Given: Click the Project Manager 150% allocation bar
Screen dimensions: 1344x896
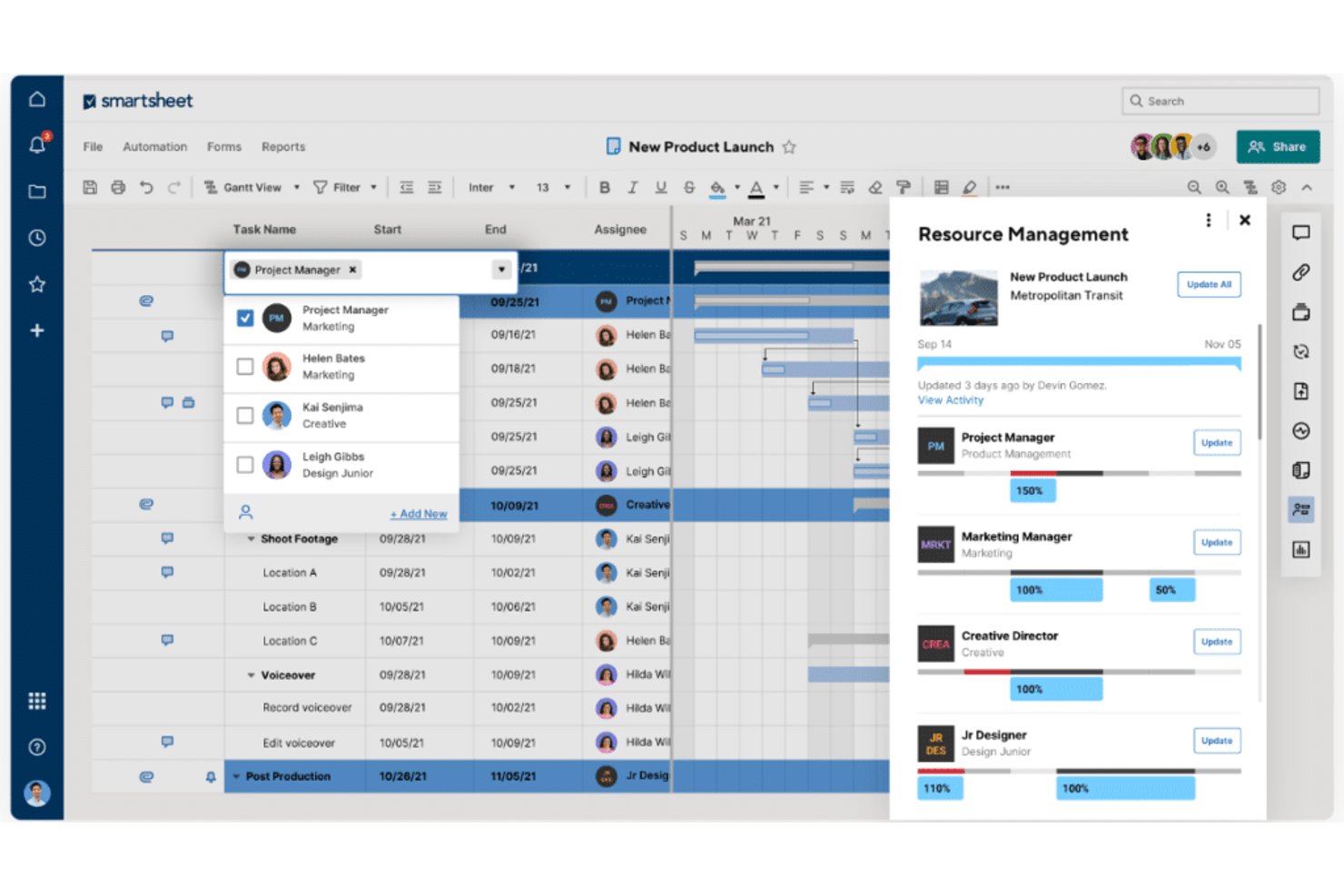Looking at the screenshot, I should click(1033, 490).
